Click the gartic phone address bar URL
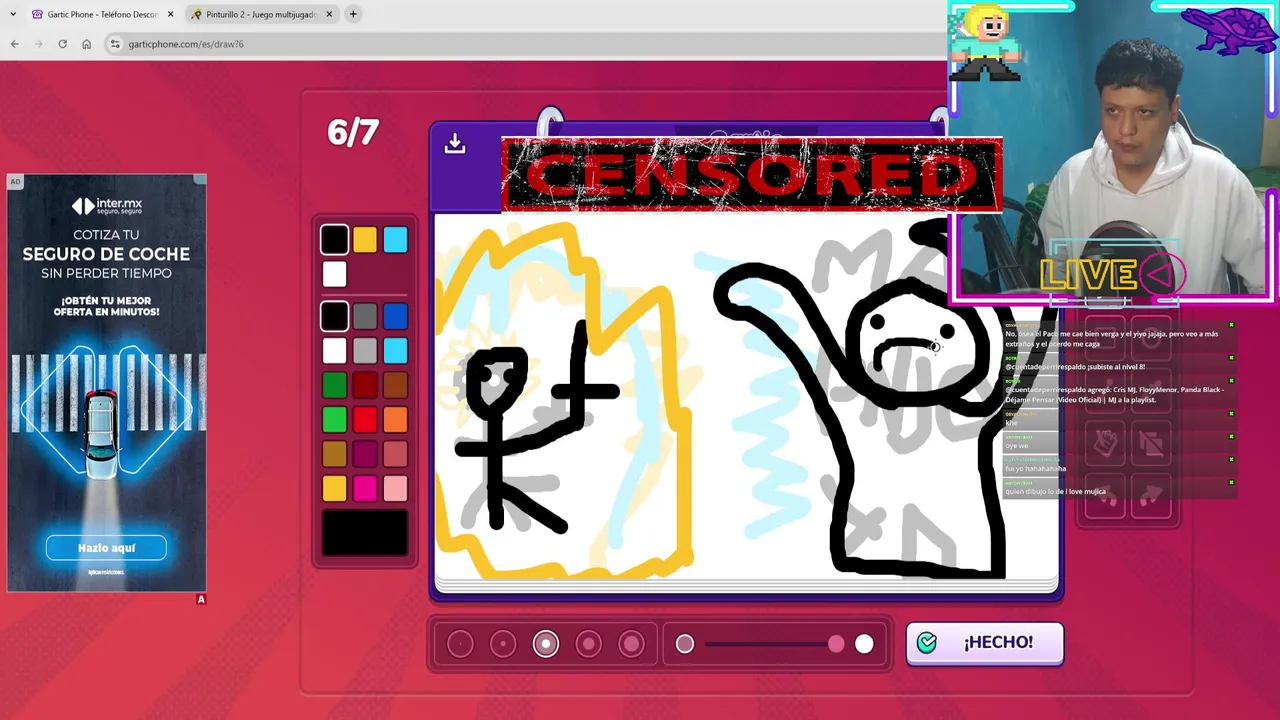This screenshot has height=720, width=1280. pos(186,44)
